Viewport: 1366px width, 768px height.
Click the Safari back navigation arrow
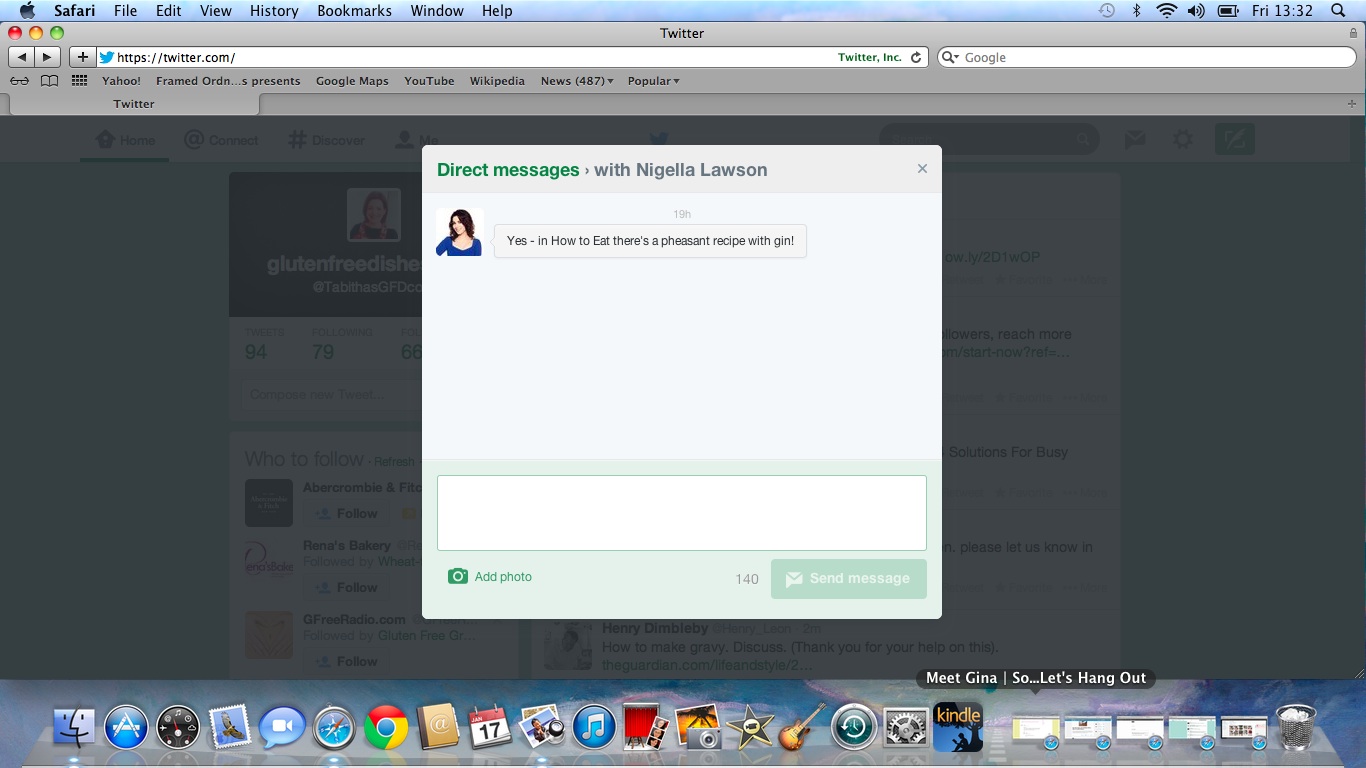click(22, 57)
